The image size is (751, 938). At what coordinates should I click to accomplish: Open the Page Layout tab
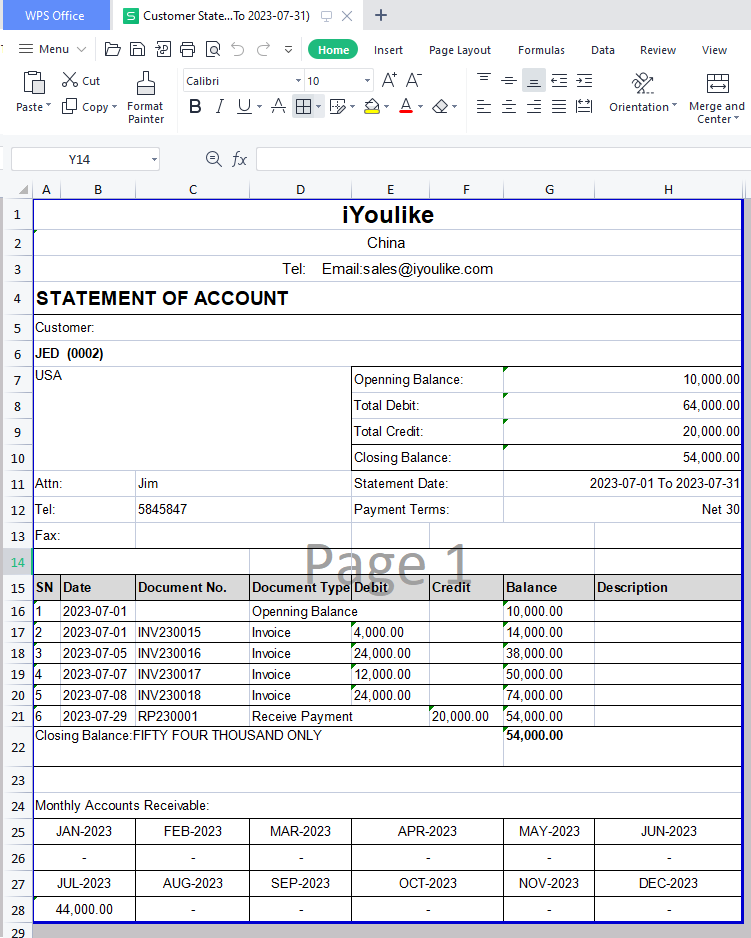(460, 50)
